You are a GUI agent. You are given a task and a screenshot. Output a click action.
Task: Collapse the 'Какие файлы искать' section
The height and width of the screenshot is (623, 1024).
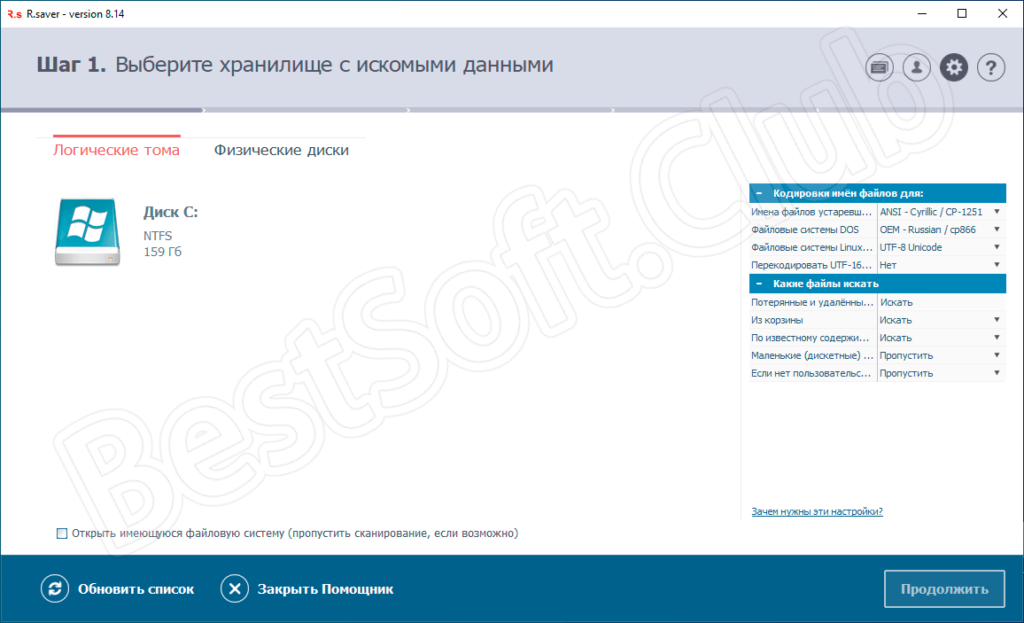(x=759, y=284)
